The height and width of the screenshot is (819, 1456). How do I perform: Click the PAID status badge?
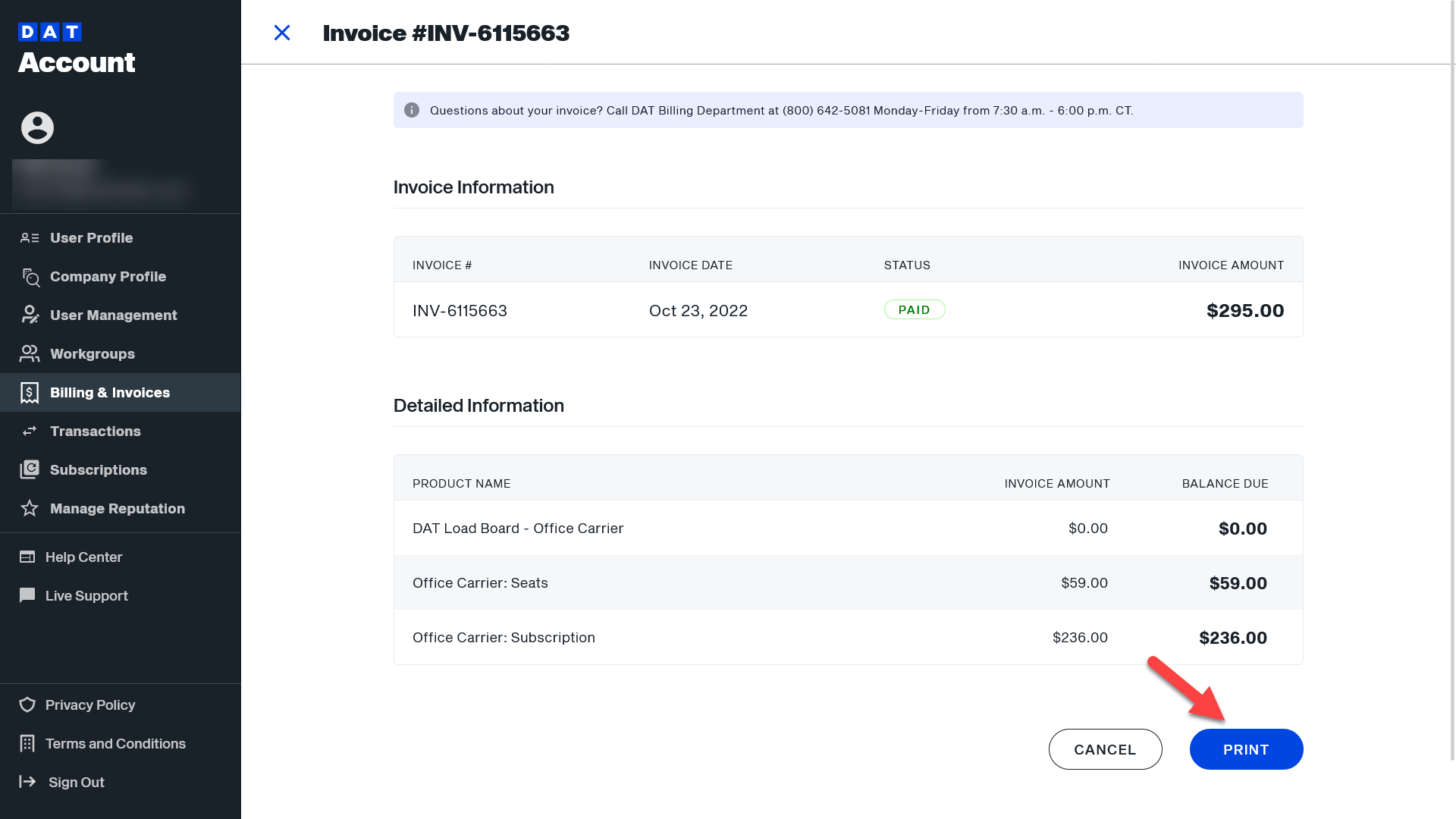pyautogui.click(x=915, y=309)
